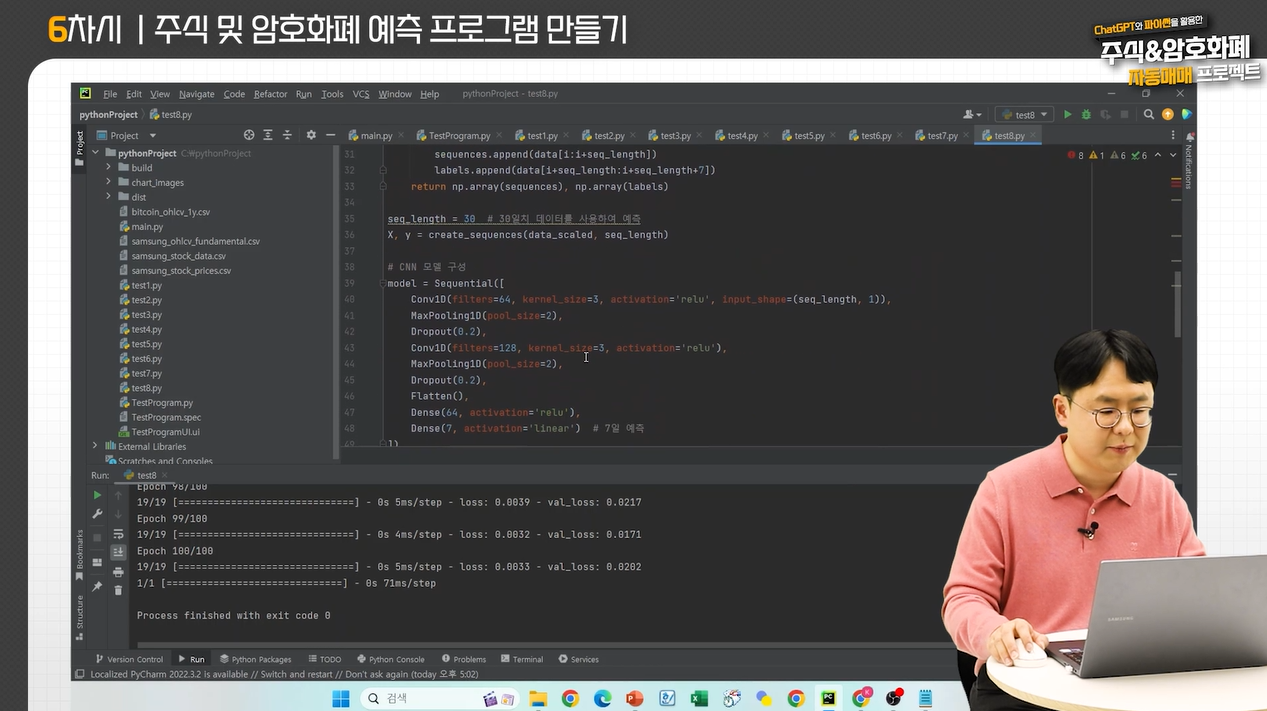Switch to the test5.py editor tab
The height and width of the screenshot is (711, 1267).
click(x=808, y=135)
